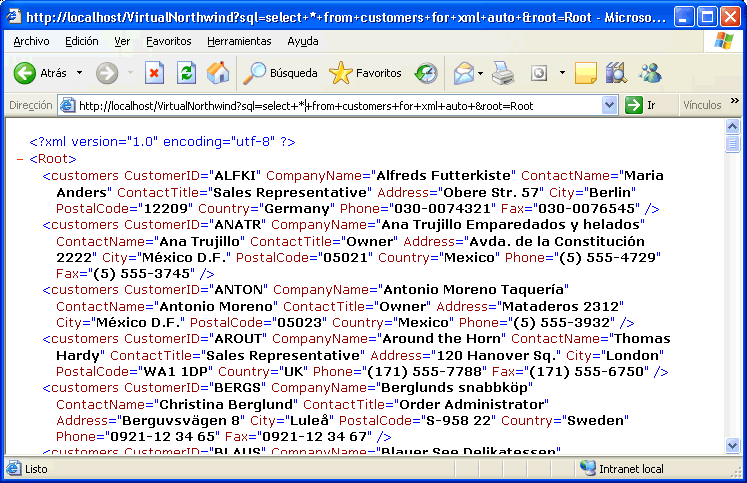The height and width of the screenshot is (483, 747).
Task: Go back with the Atrás arrow
Action: click(x=40, y=73)
